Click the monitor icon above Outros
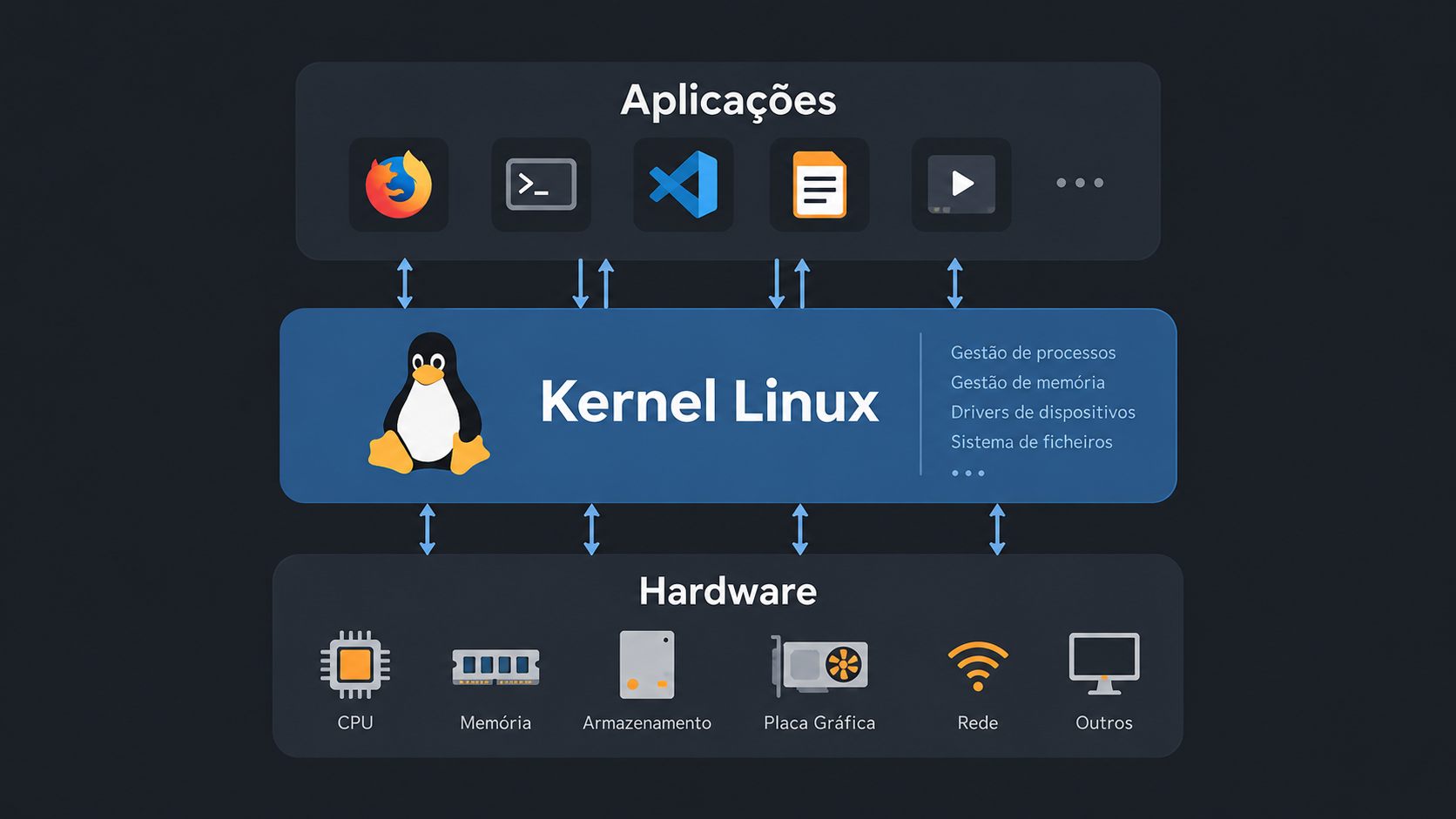This screenshot has height=819, width=1456. (1104, 664)
